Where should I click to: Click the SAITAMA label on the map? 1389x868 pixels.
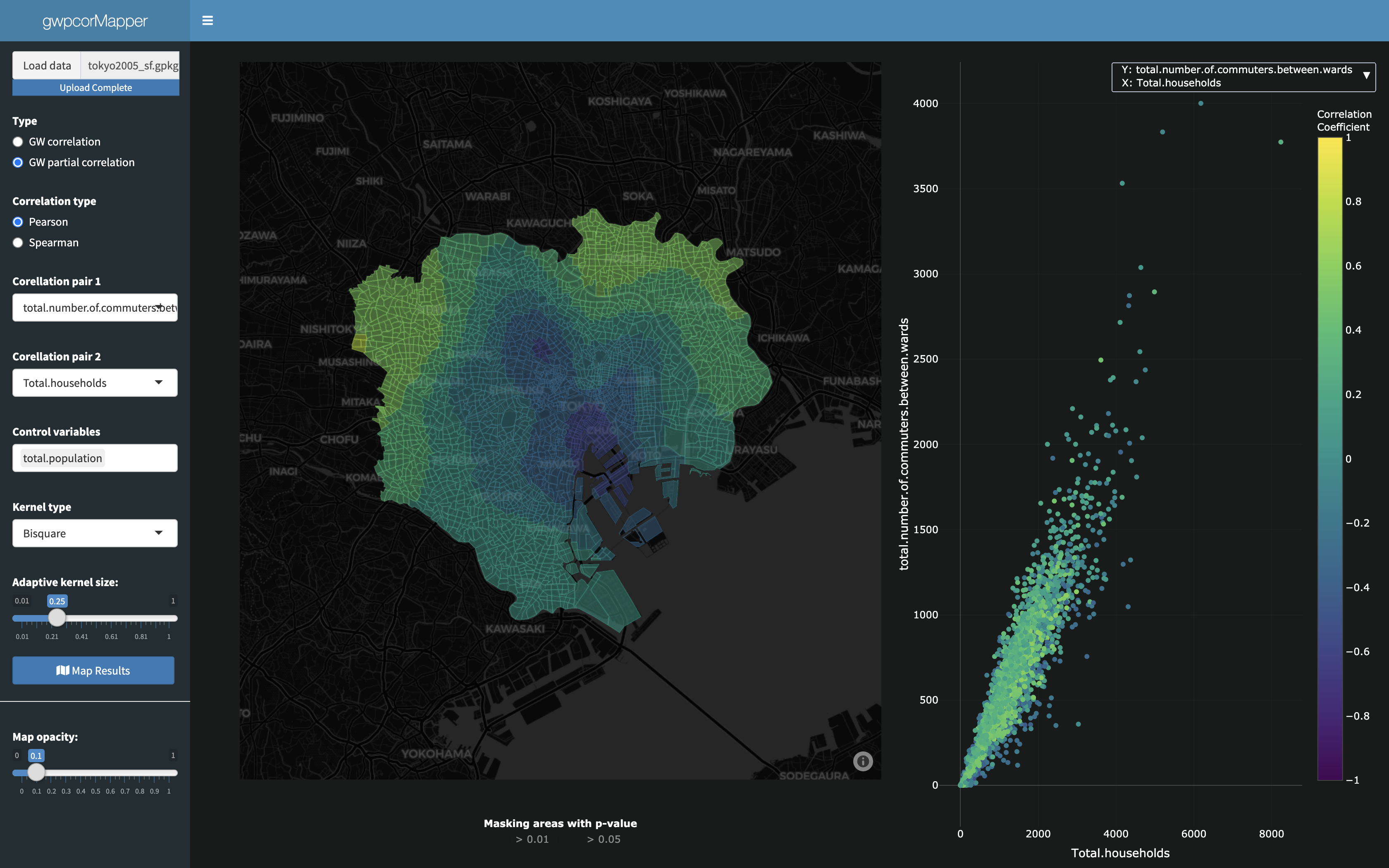[x=447, y=144]
